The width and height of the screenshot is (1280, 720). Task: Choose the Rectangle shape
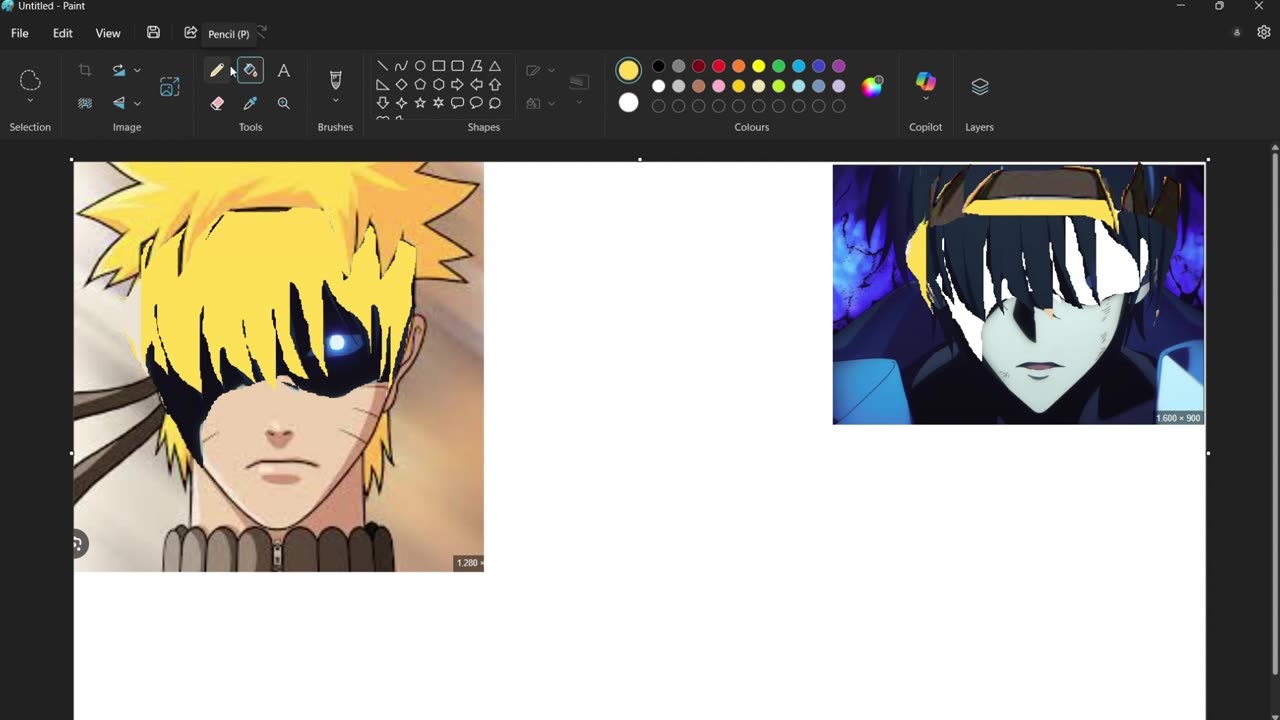(439, 66)
